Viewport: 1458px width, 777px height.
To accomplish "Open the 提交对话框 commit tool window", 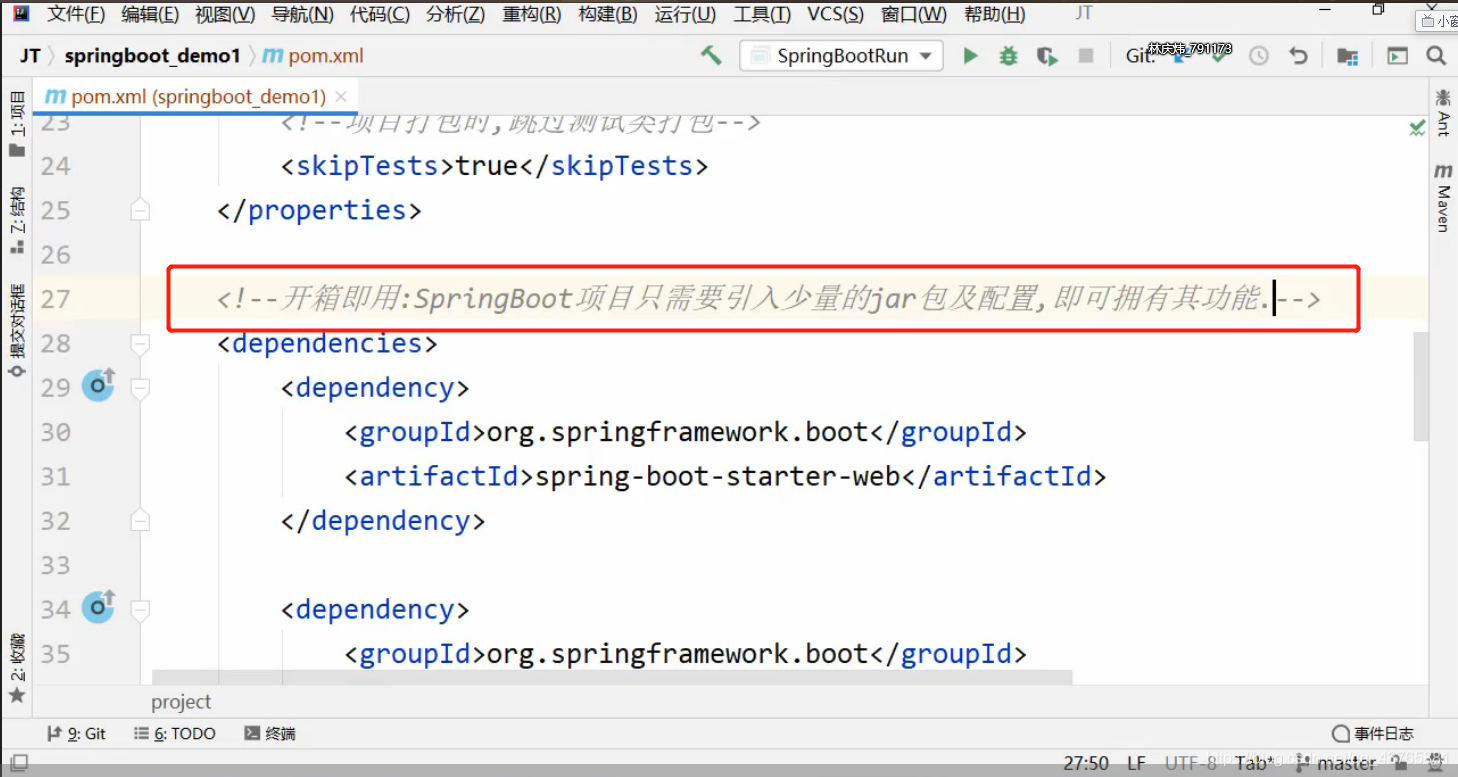I will pos(17,331).
